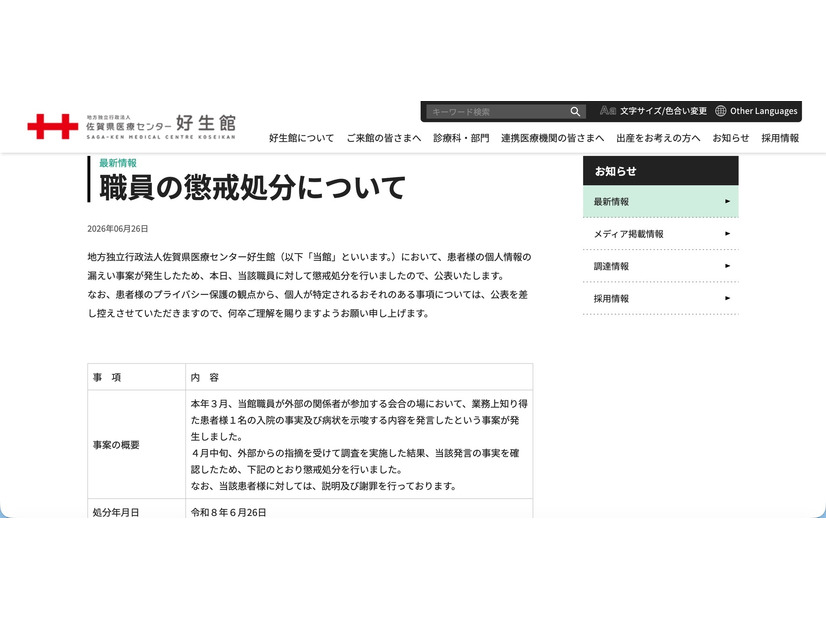Select メディア掲載情報 in sidebar

point(661,234)
